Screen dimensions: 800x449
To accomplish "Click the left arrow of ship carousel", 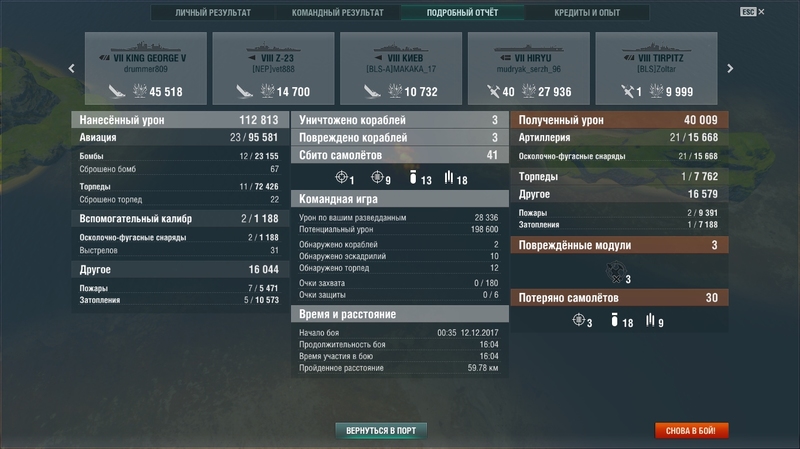I will coord(71,68).
